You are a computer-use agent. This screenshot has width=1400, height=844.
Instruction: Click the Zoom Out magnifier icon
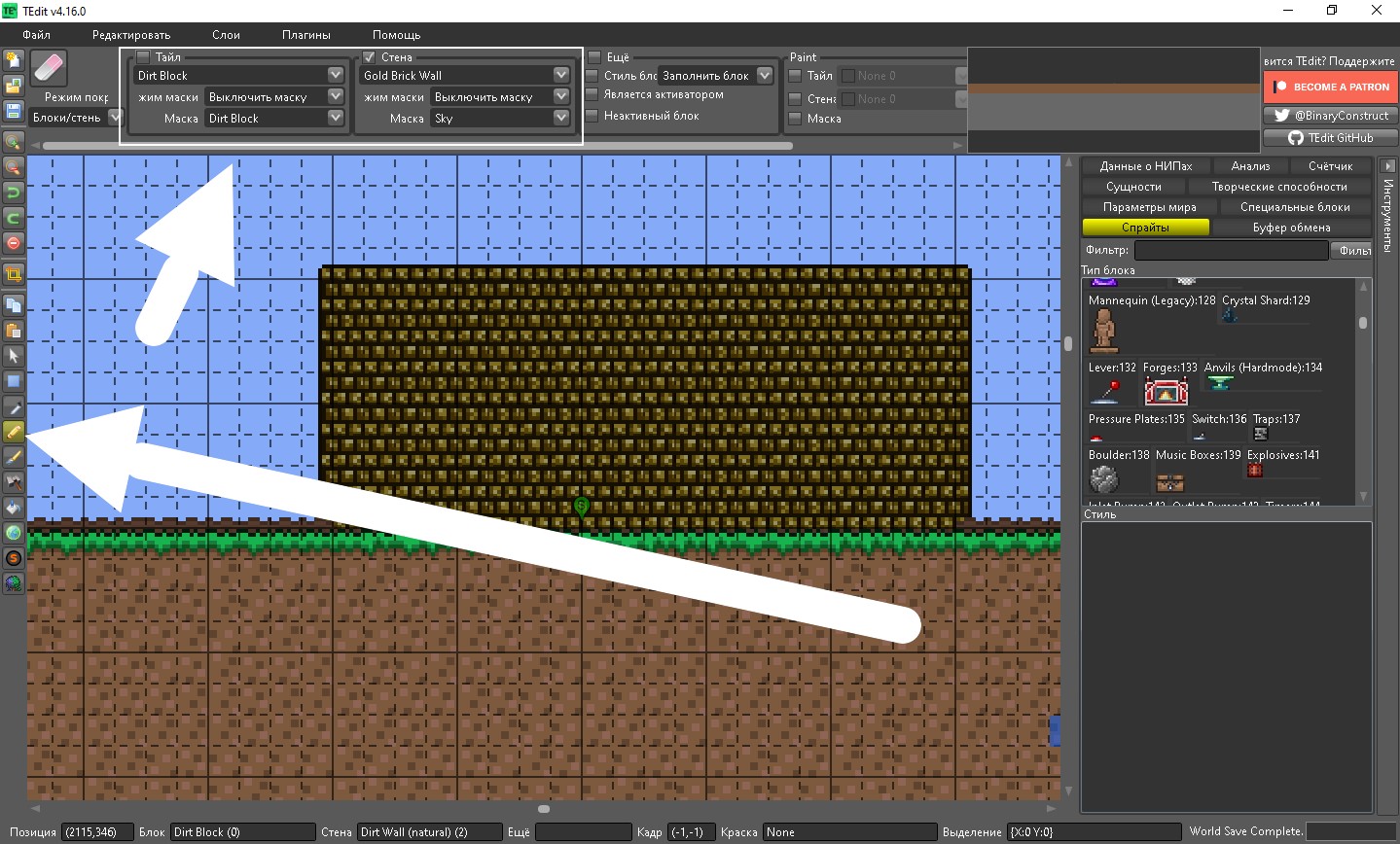coord(14,167)
